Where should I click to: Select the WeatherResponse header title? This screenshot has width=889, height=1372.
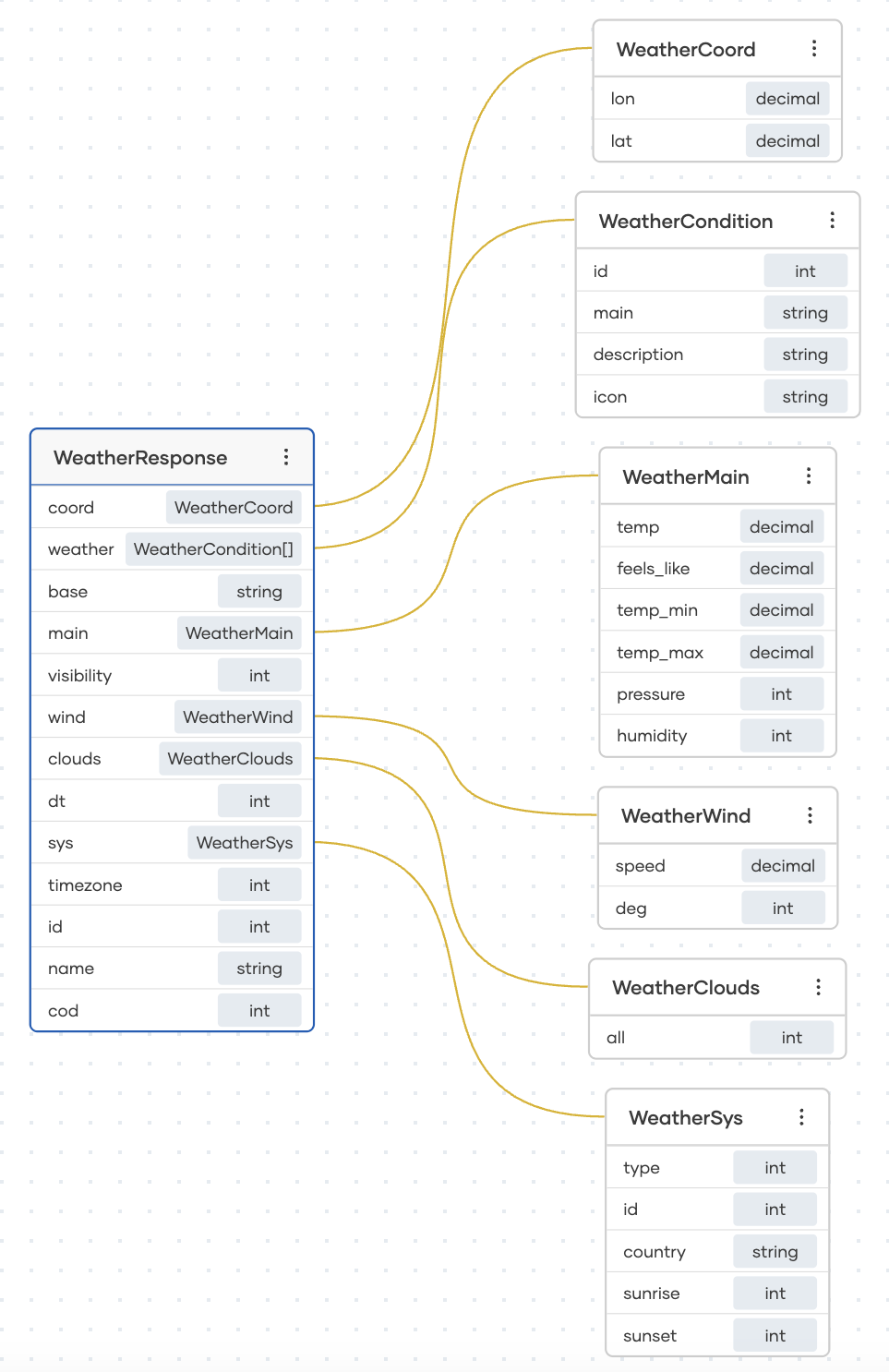141,457
